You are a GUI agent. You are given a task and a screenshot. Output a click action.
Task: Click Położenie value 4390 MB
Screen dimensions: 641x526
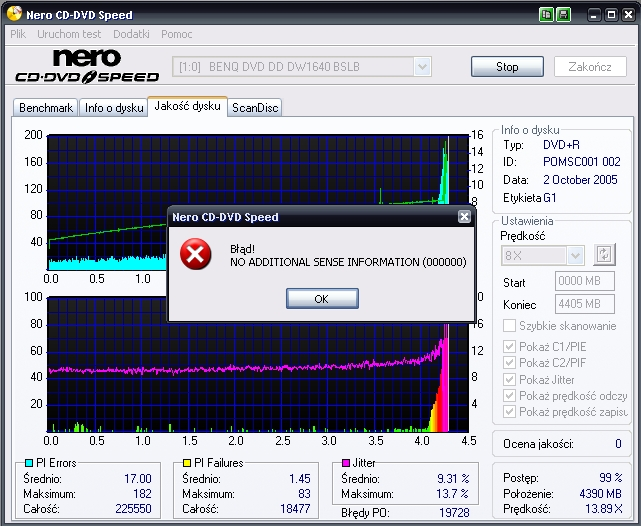(x=600, y=494)
